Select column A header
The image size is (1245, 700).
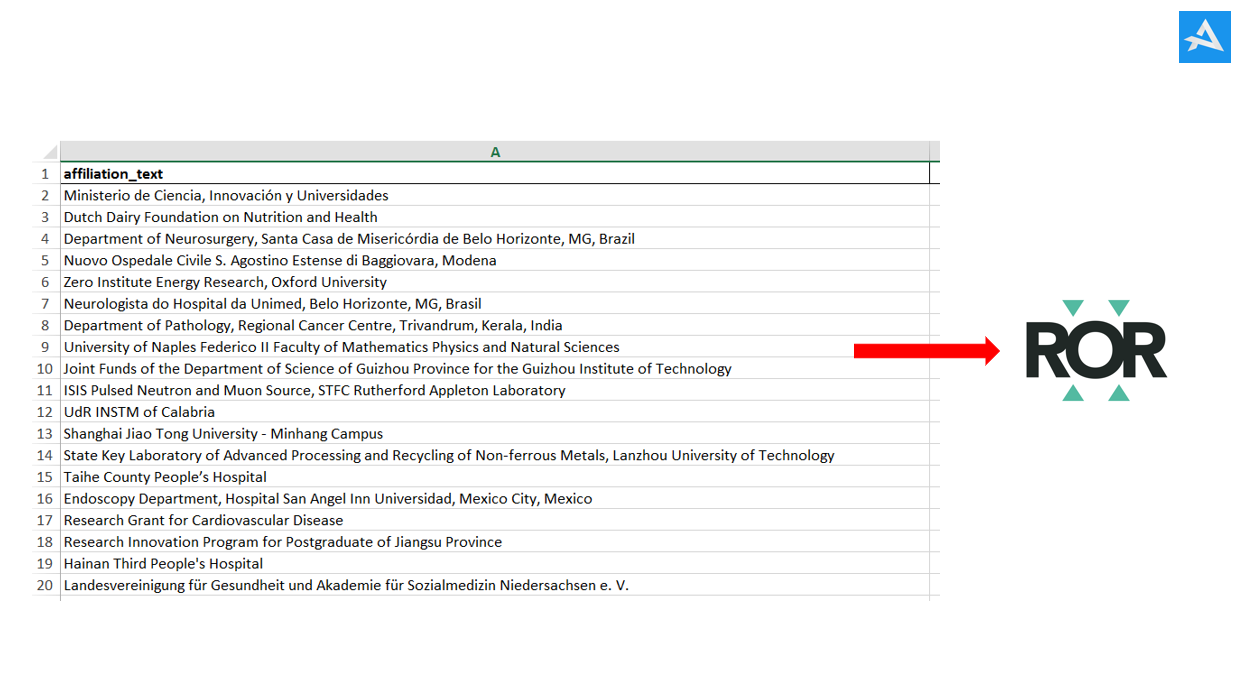coord(495,152)
